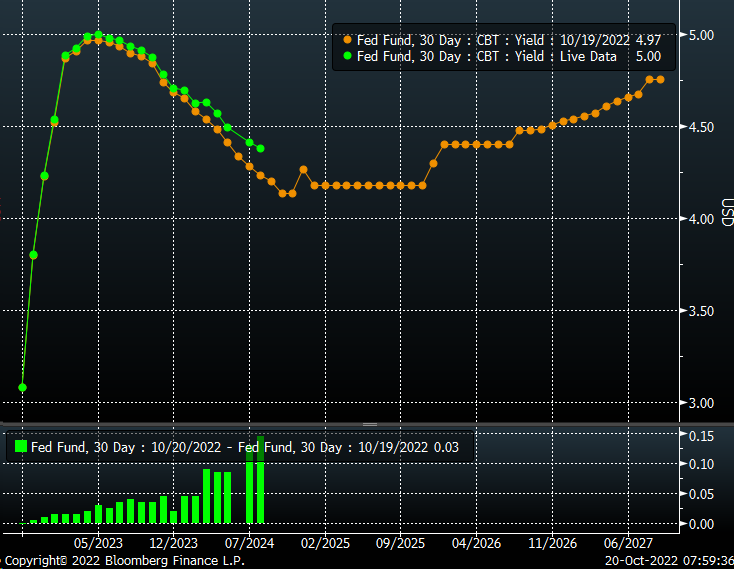Click the 0.10 tick on lower panel axis
The height and width of the screenshot is (569, 734).
click(701, 464)
